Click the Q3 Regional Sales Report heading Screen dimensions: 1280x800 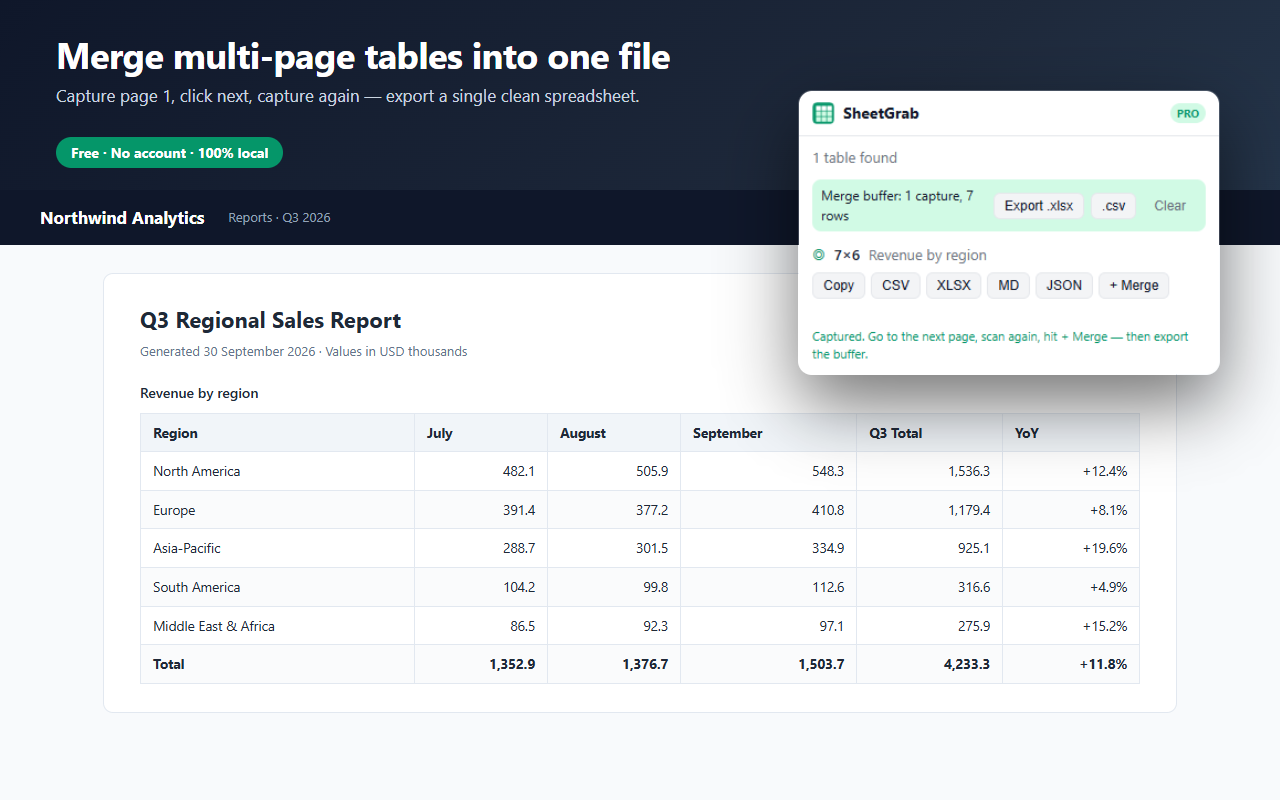(271, 321)
